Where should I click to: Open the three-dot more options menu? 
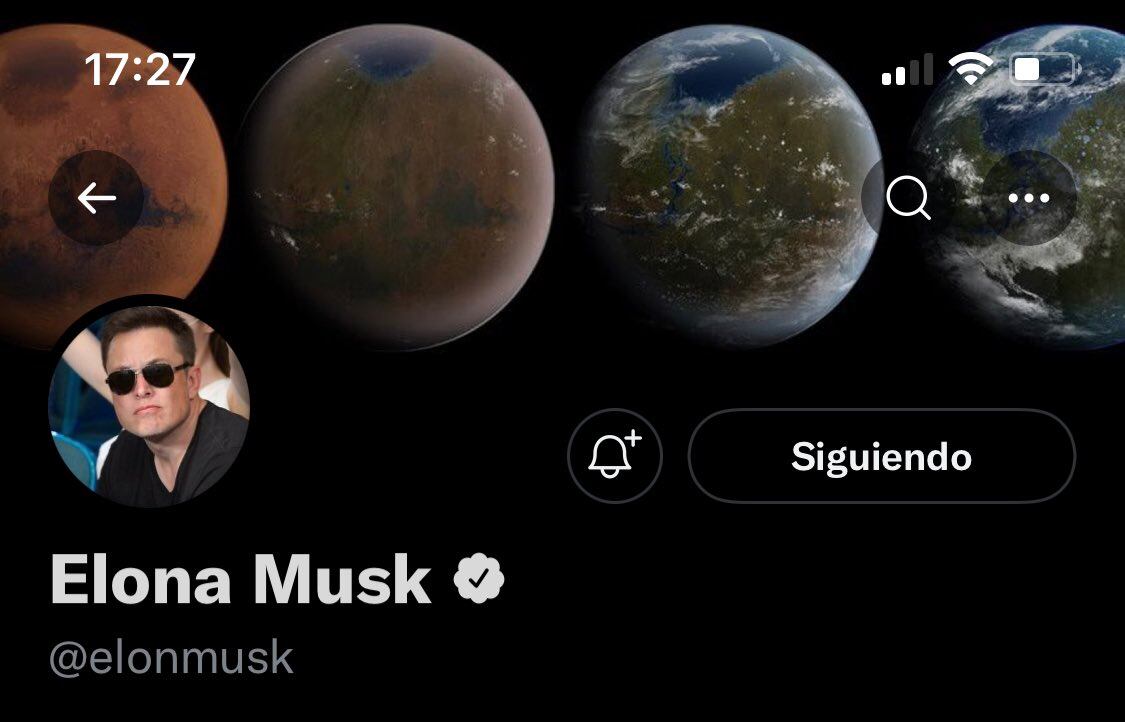click(1029, 198)
